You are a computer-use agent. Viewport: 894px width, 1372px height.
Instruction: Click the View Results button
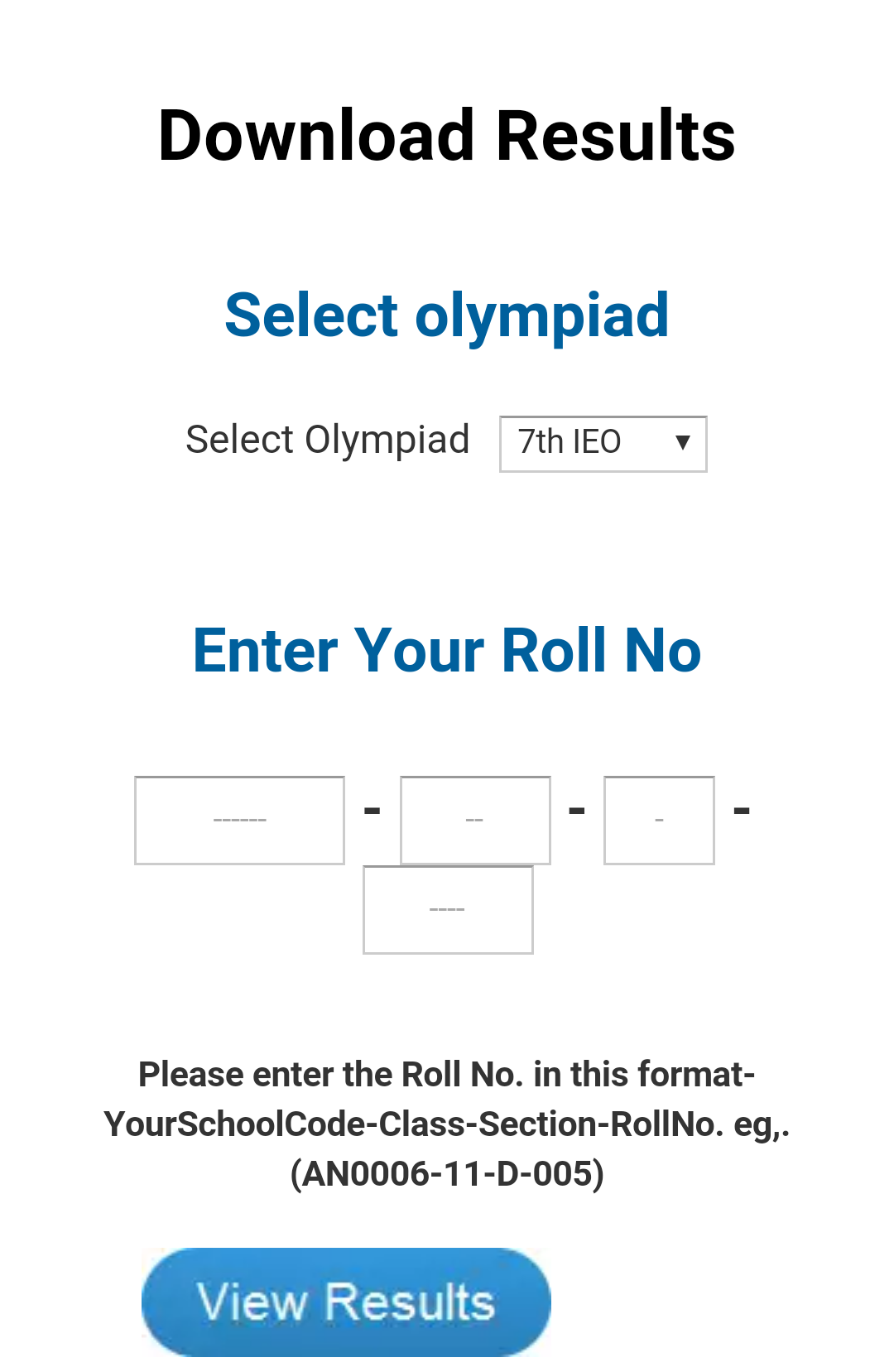346,1302
